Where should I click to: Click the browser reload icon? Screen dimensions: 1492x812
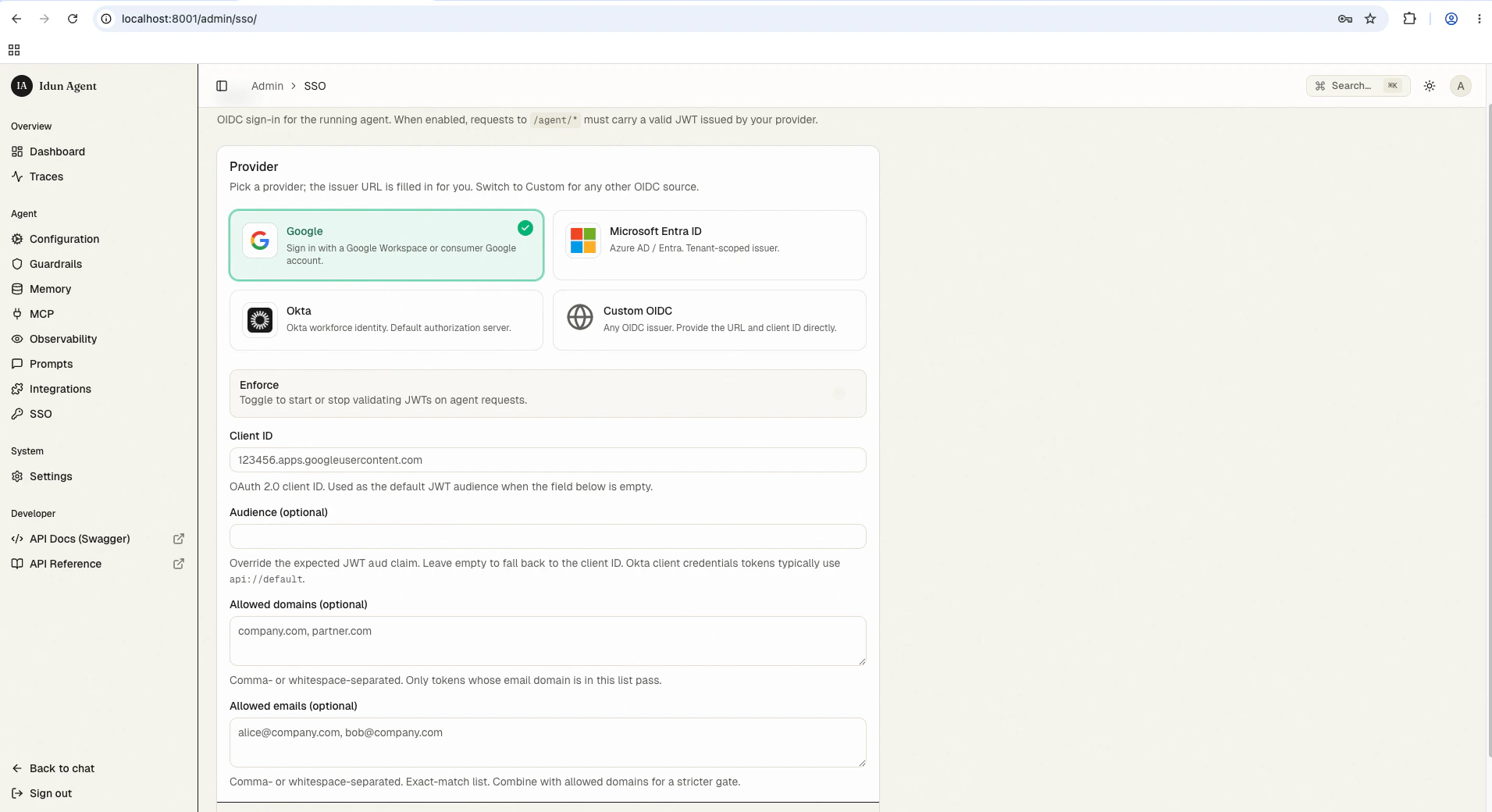[73, 19]
